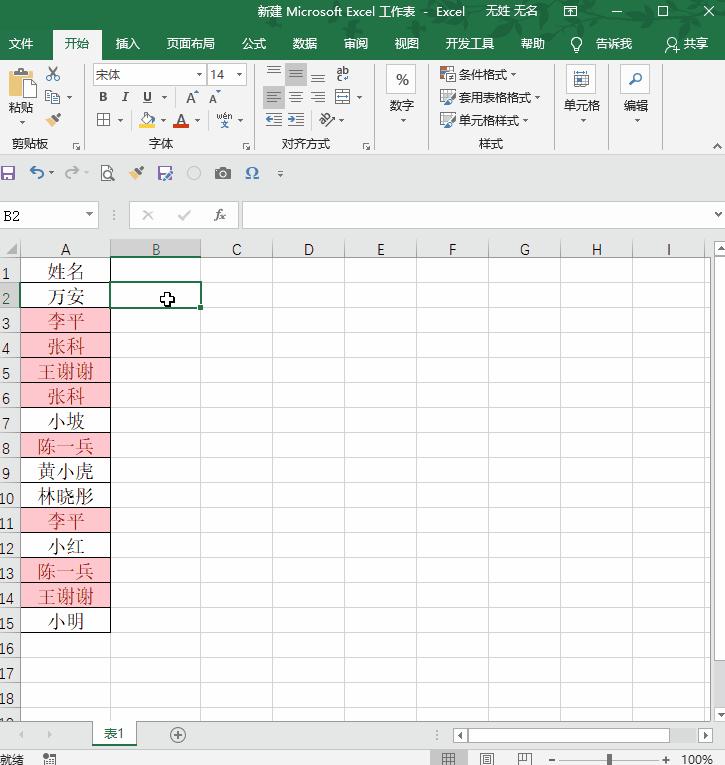Open the 条件格式 conditional formatting dropdown

(479, 75)
